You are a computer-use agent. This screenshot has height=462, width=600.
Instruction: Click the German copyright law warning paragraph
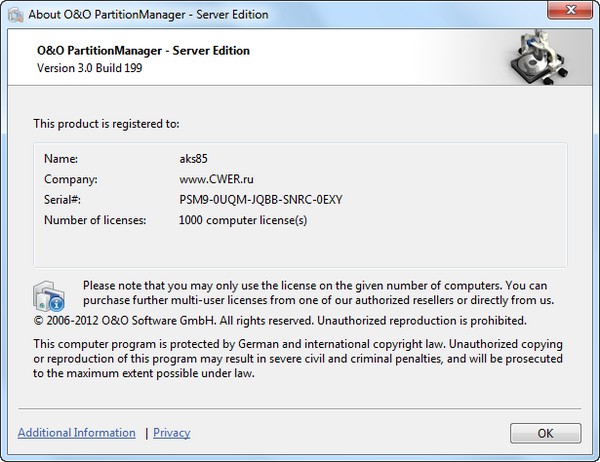[x=290, y=358]
